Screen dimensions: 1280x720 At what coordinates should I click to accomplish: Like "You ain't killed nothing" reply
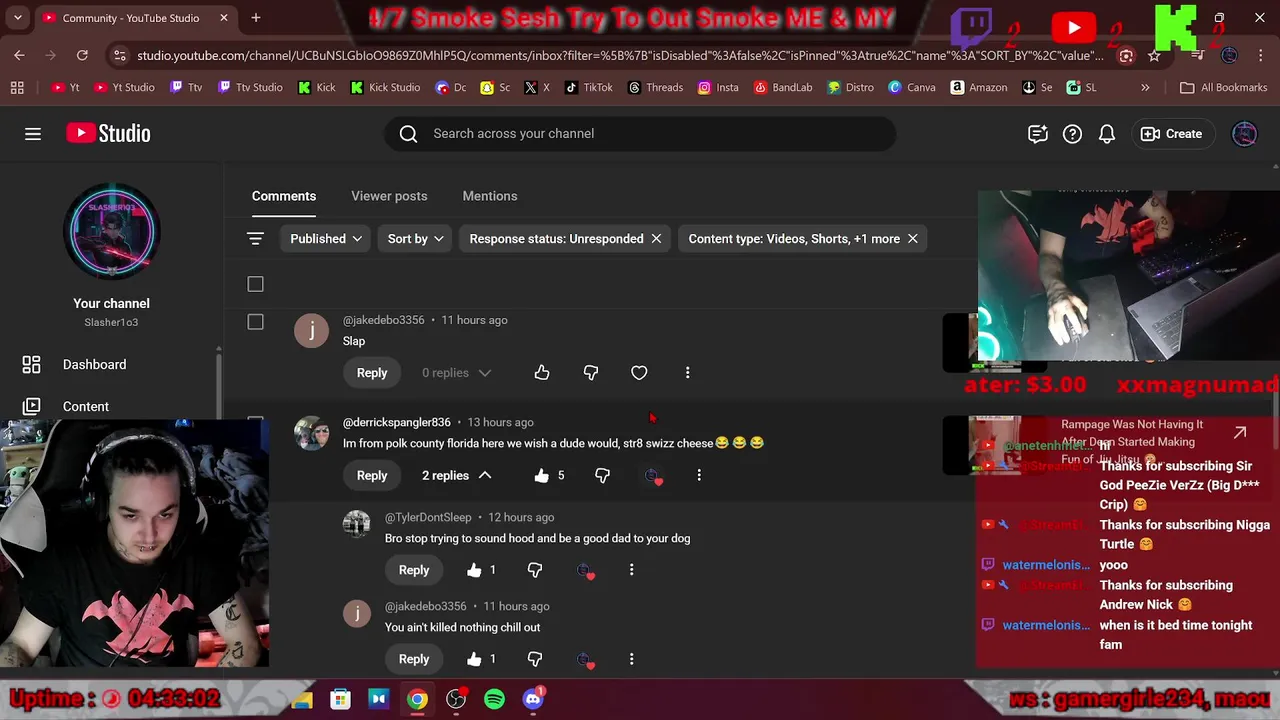click(474, 659)
